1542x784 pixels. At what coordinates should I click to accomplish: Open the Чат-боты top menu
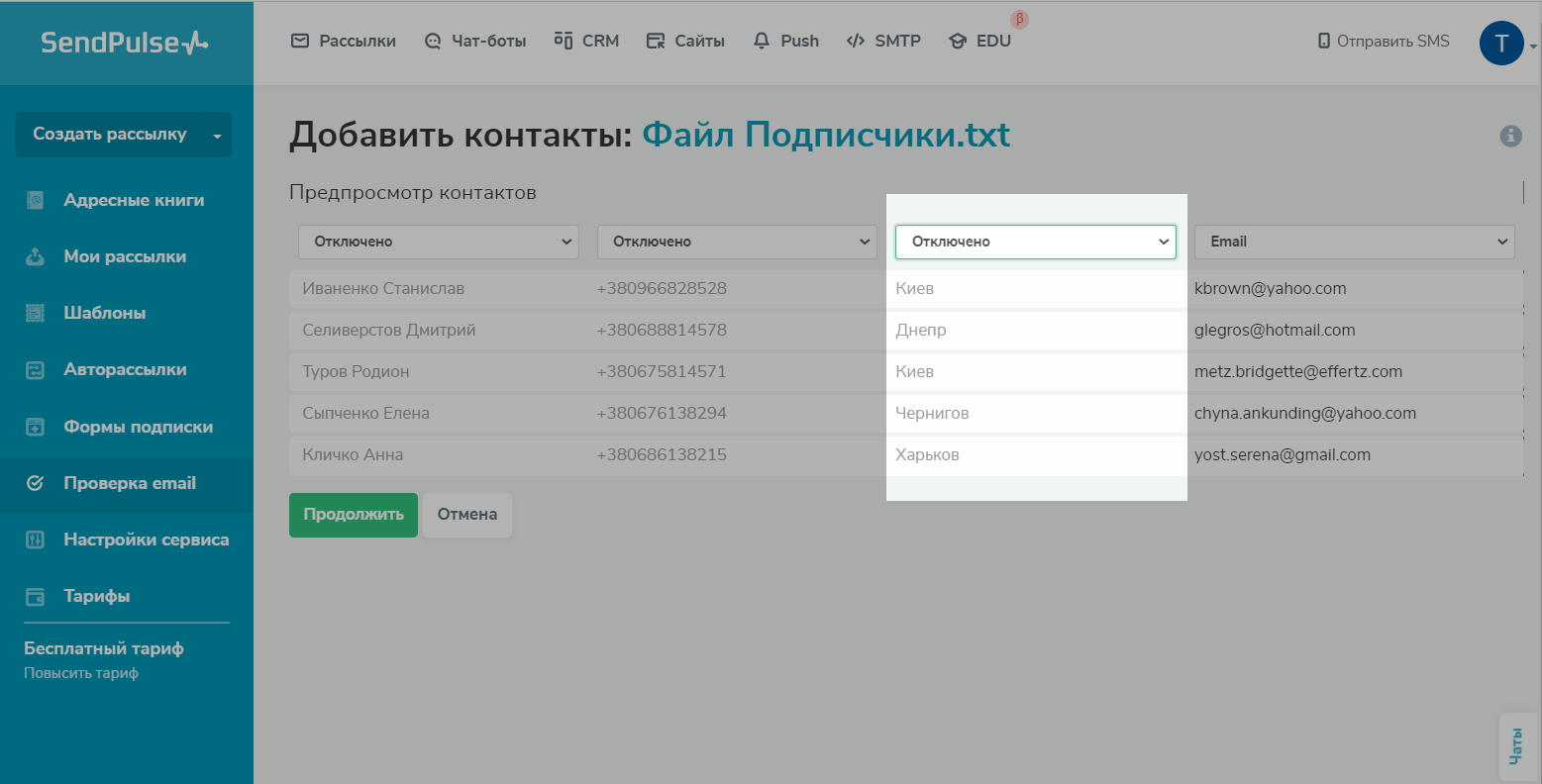(475, 41)
